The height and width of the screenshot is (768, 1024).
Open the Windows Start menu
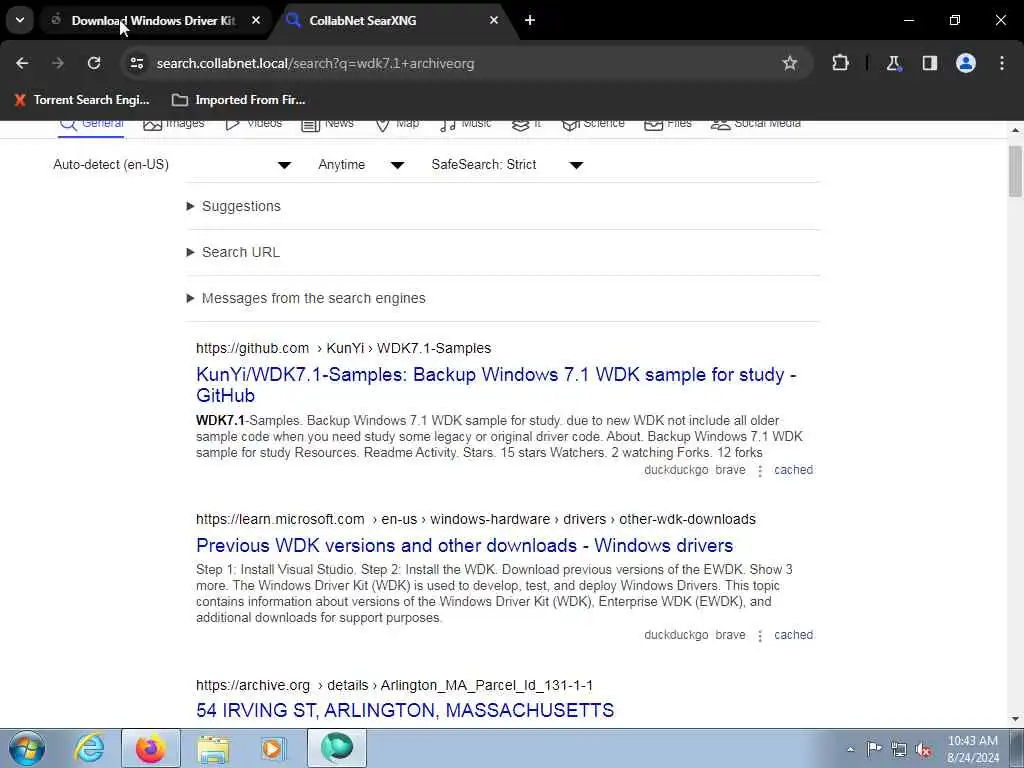[27, 748]
